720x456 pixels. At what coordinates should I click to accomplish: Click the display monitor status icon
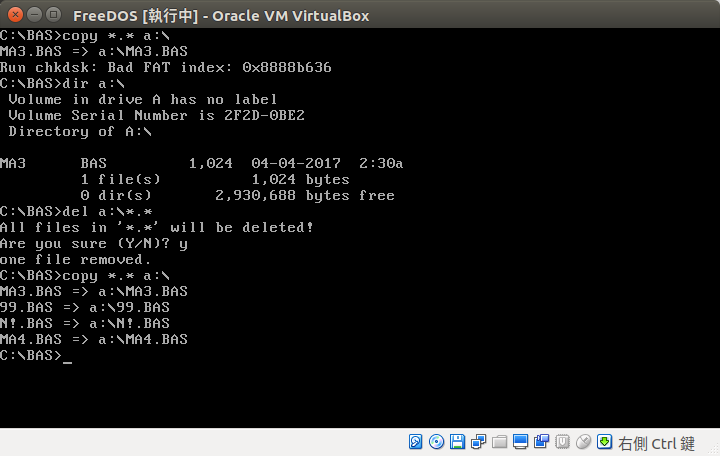[x=520, y=442]
